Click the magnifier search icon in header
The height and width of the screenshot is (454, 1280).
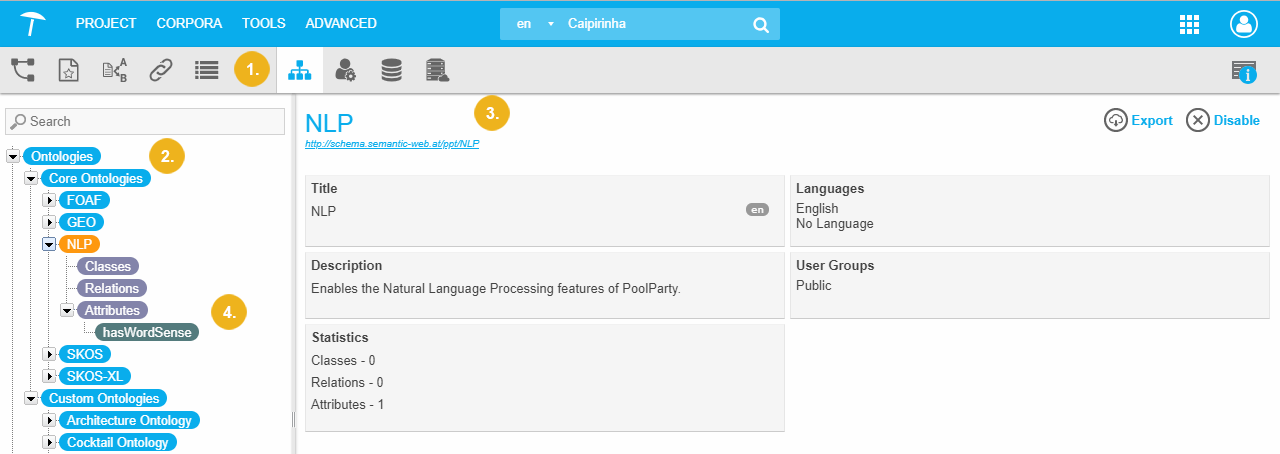[760, 24]
